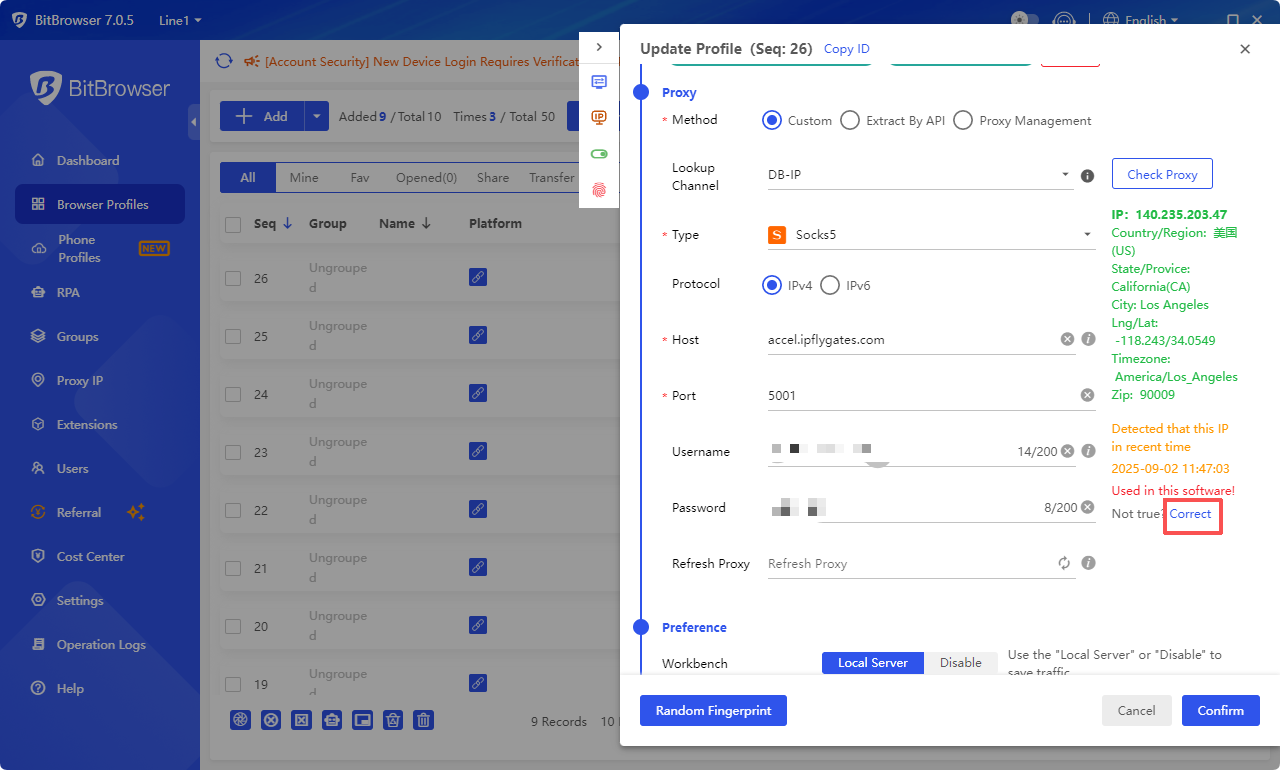Clear the Port field value
The width and height of the screenshot is (1280, 770).
point(1087,395)
